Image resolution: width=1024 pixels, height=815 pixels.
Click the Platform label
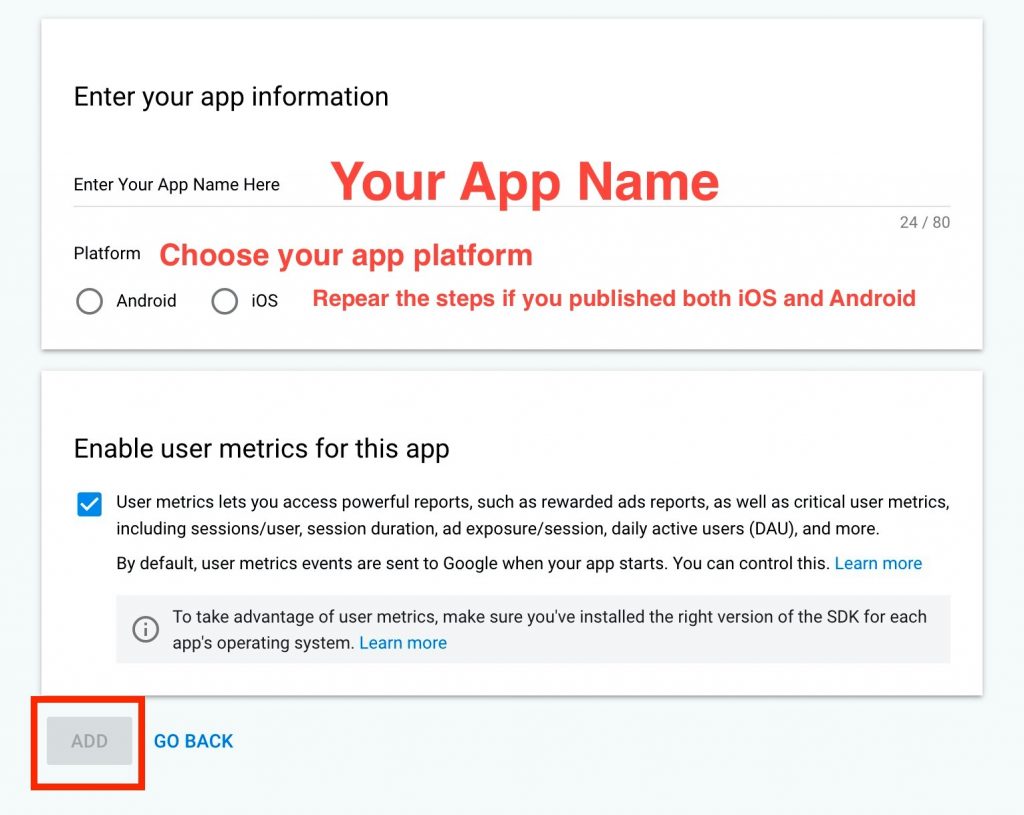point(107,253)
